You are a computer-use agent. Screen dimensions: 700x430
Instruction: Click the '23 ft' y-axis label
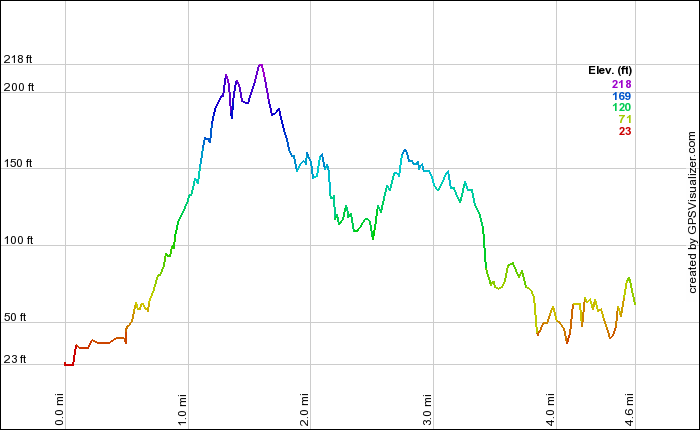(15, 359)
